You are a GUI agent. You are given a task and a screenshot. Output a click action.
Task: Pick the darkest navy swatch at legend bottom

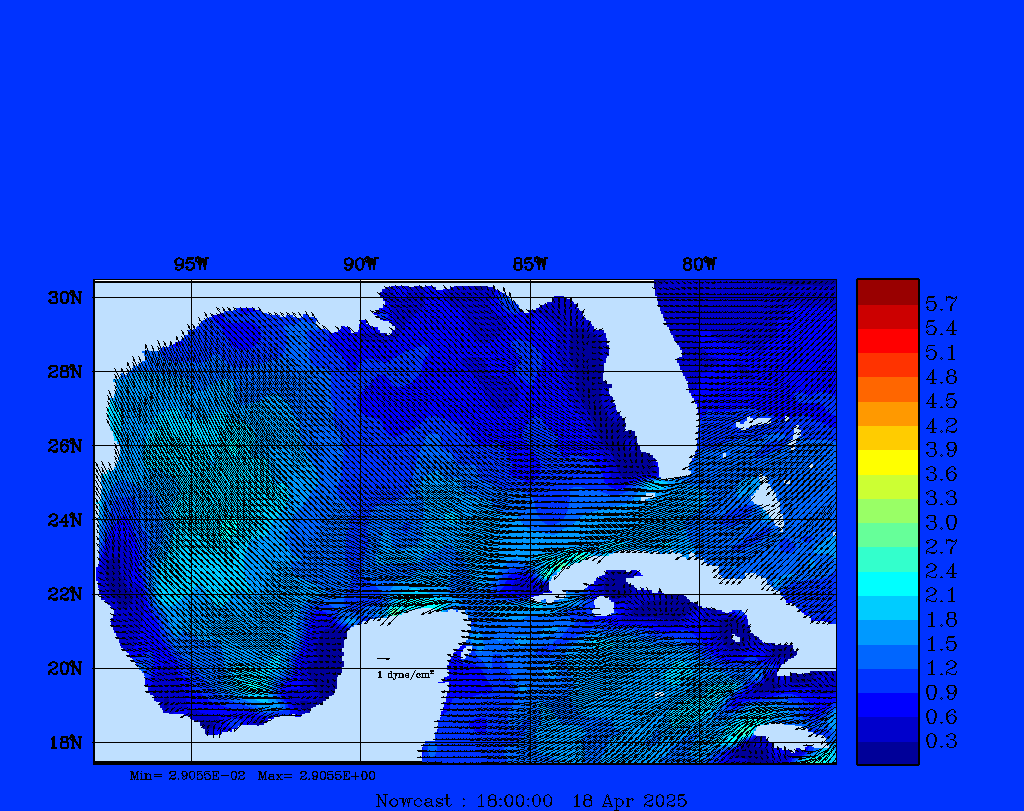point(887,753)
